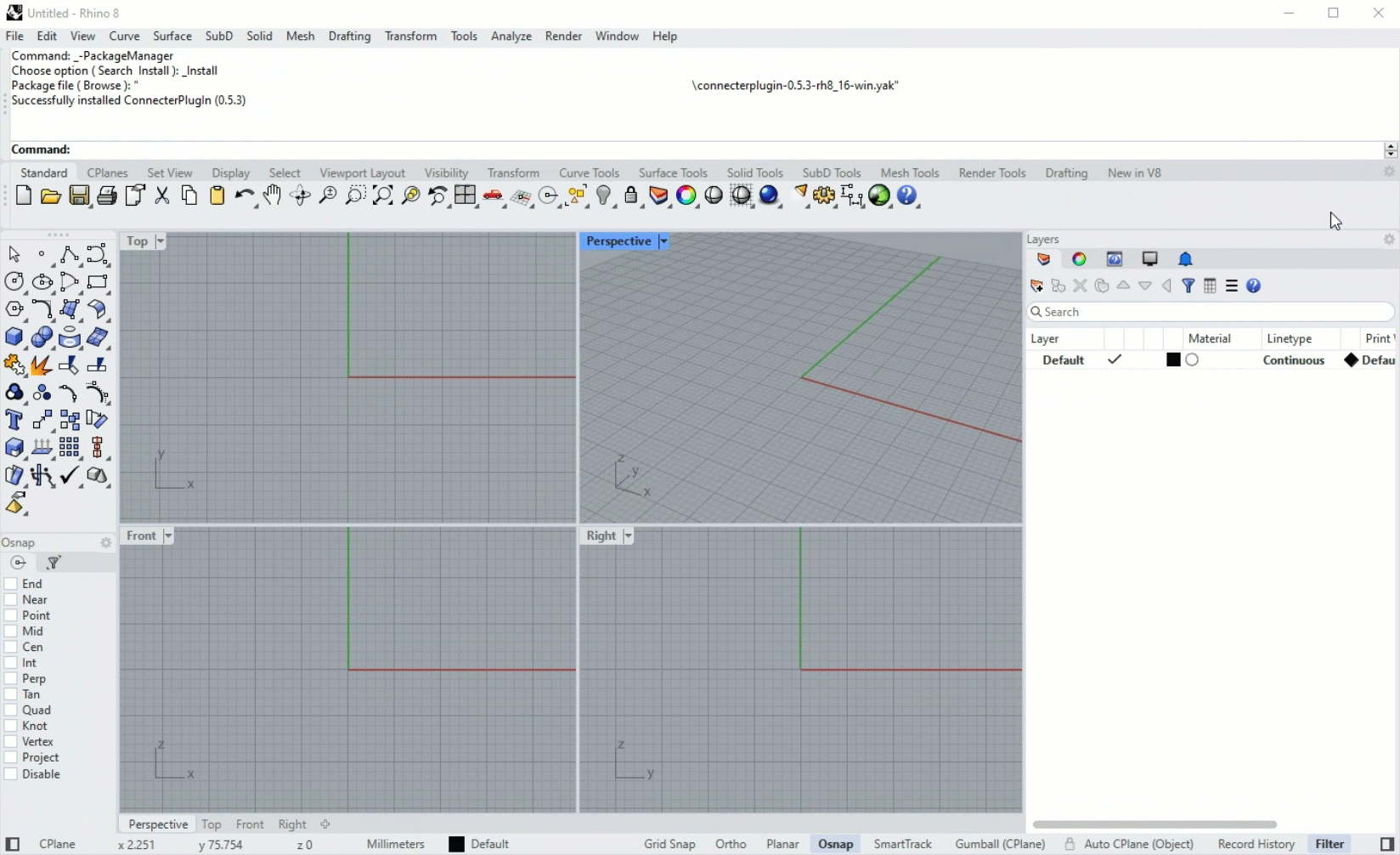The height and width of the screenshot is (855, 1400).
Task: Click Gumball (CPlane) in status bar
Action: [1000, 844]
